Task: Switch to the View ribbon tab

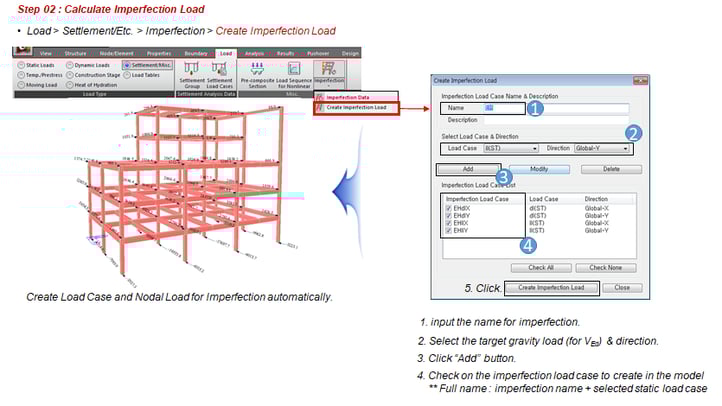Action: 46,53
